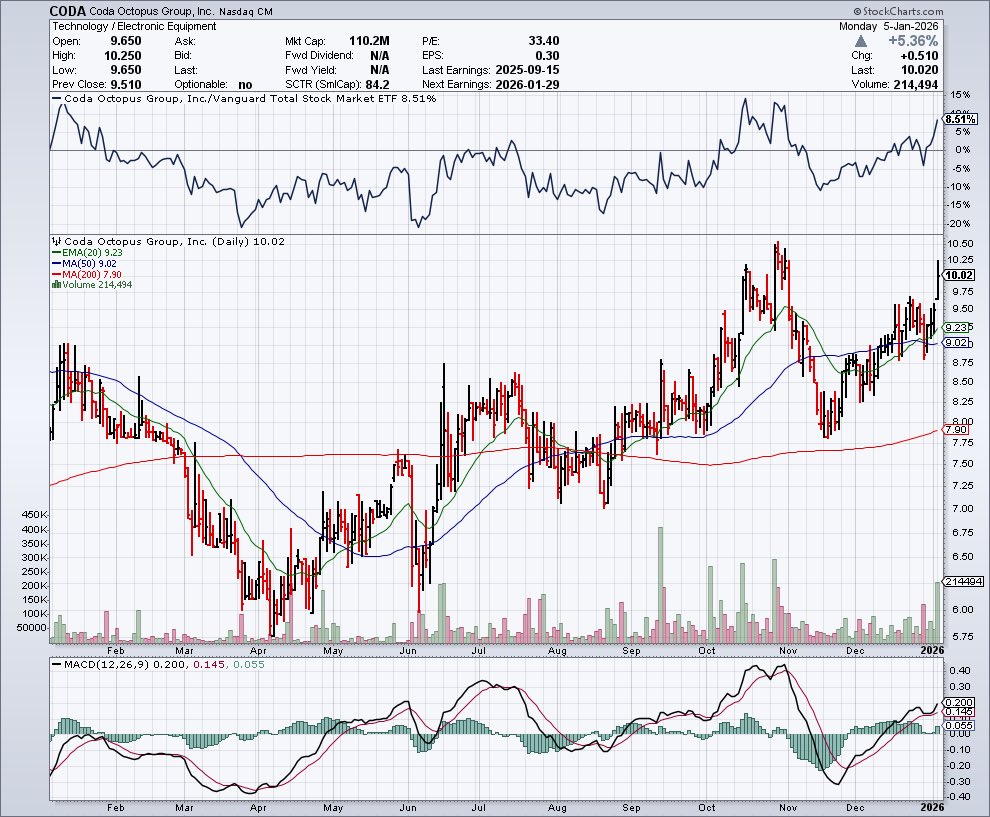Click the latest volume bar at right edge

point(938,612)
